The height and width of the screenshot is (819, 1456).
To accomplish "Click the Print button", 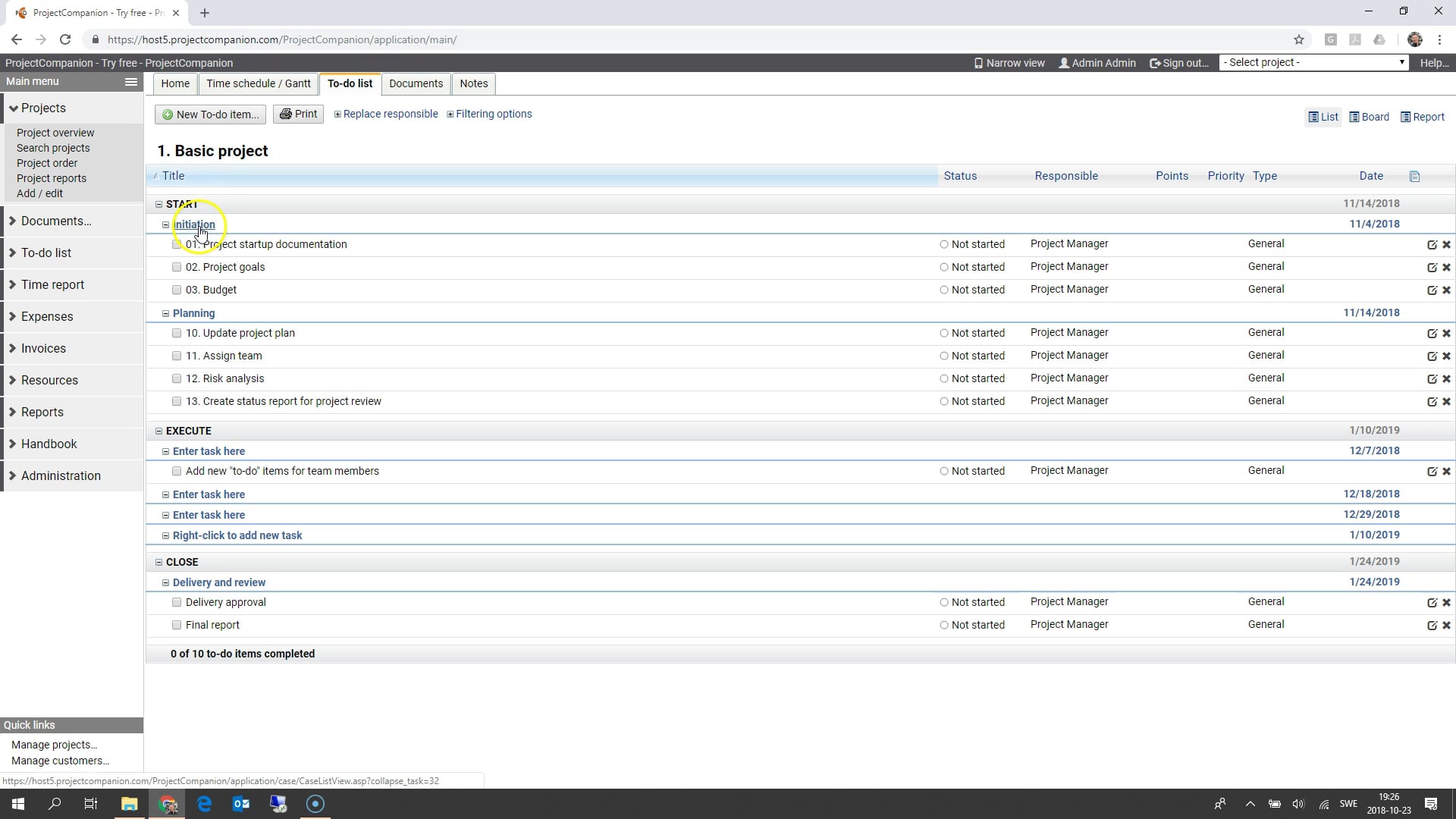I will pos(298,114).
